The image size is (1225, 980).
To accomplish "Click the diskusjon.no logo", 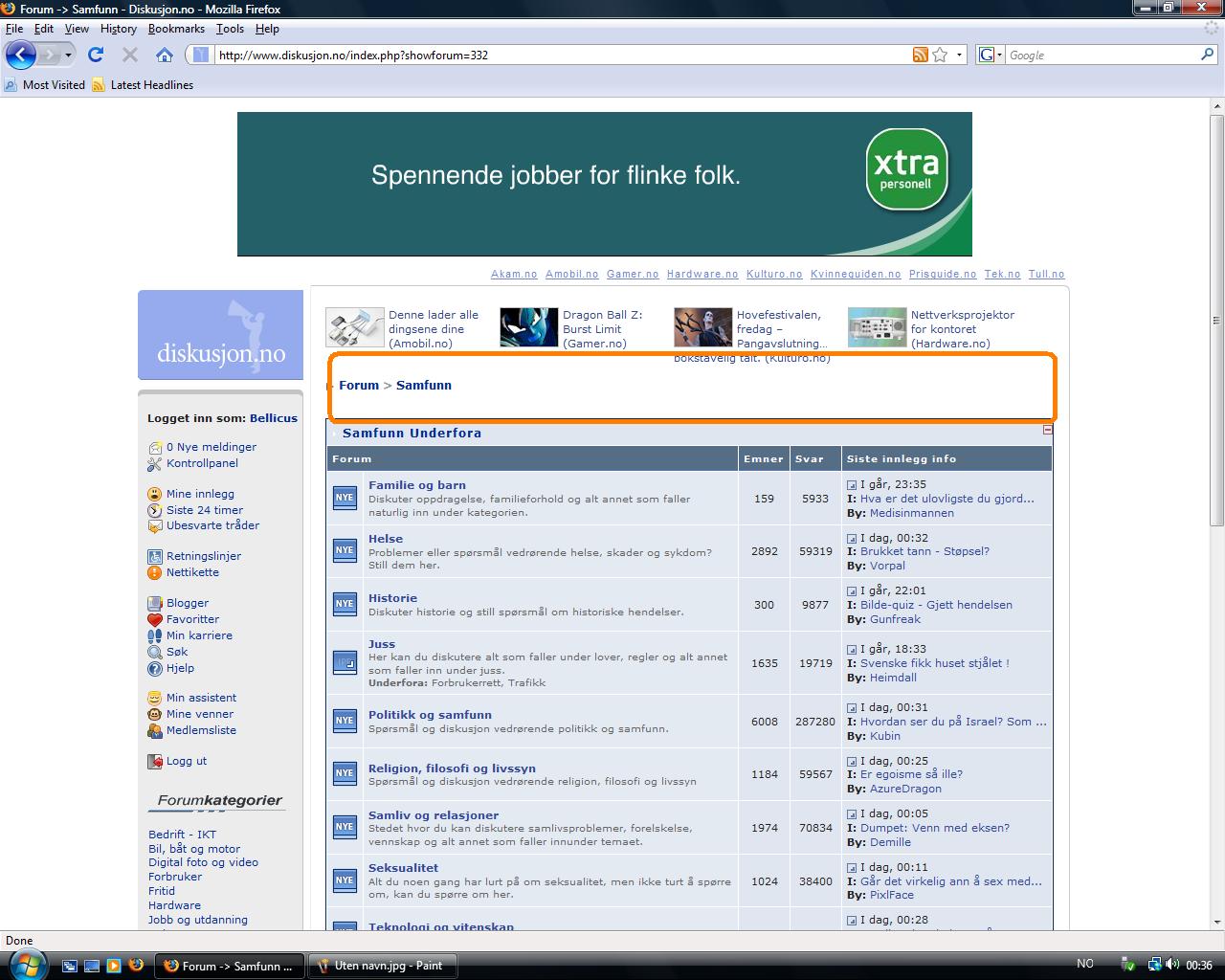I will [x=220, y=335].
